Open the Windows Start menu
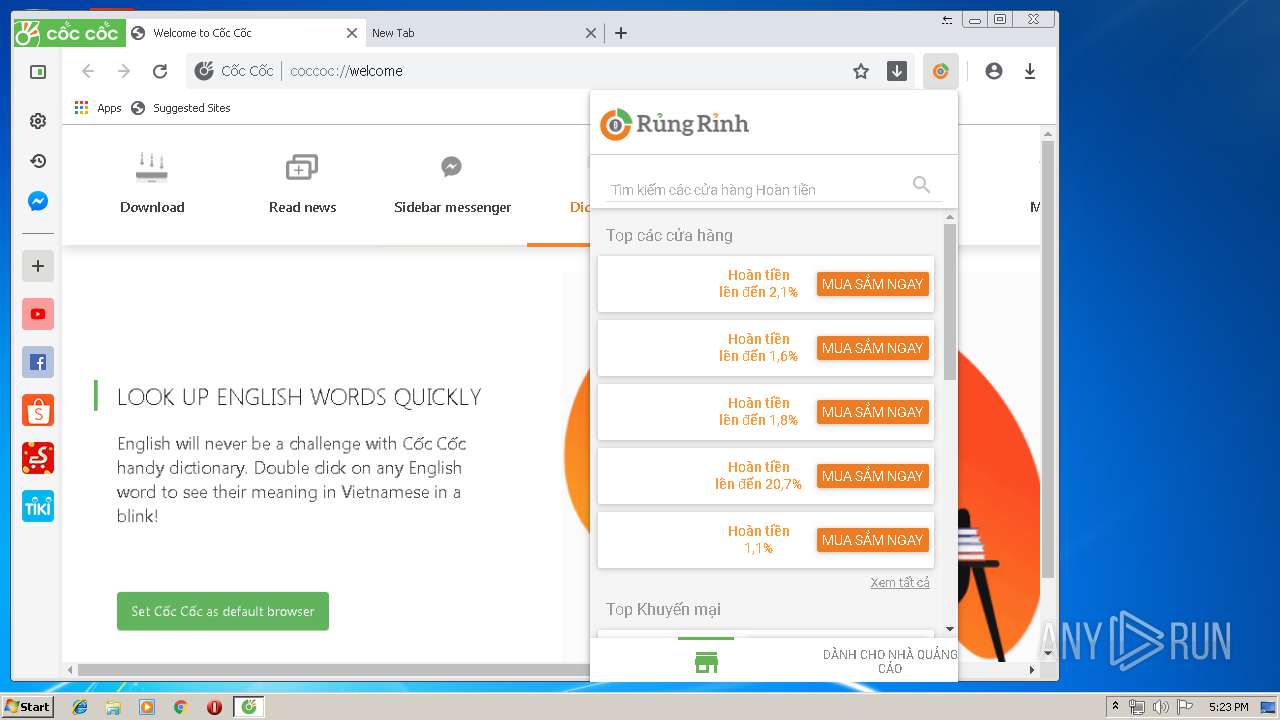This screenshot has height=720, width=1280. 28,707
